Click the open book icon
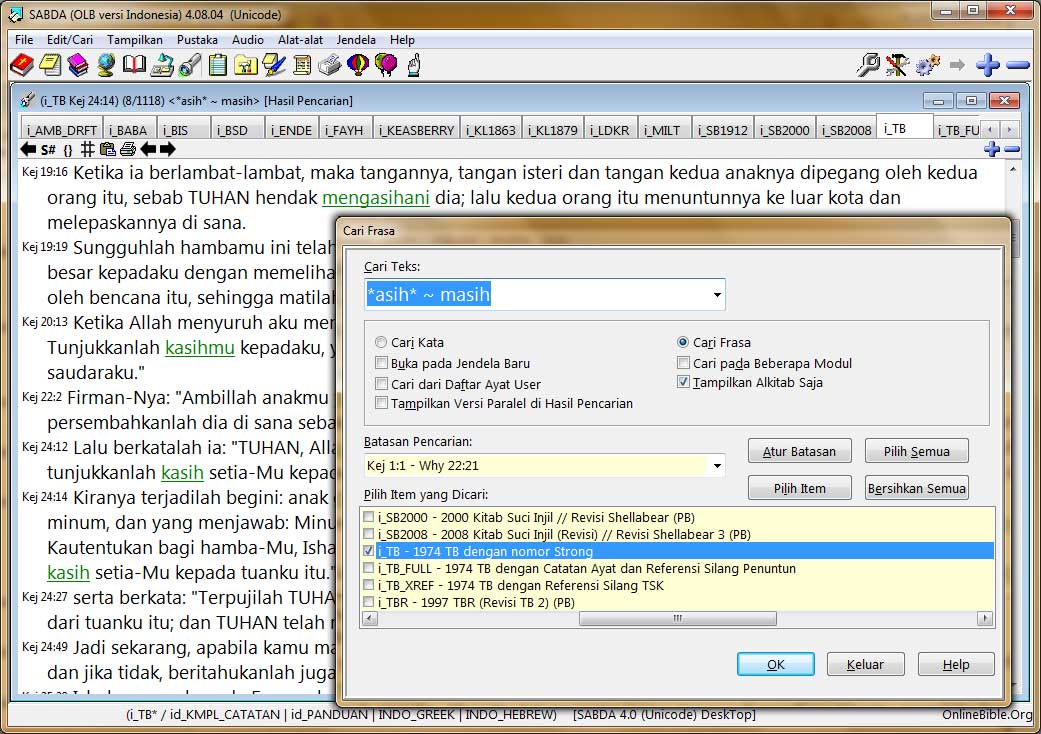This screenshot has height=734, width=1041. click(134, 65)
